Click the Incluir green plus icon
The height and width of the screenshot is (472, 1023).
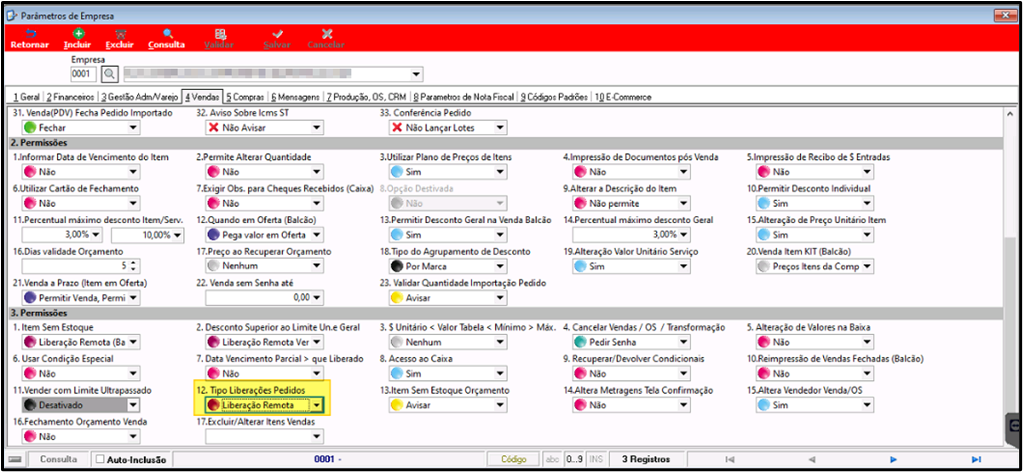[78, 33]
